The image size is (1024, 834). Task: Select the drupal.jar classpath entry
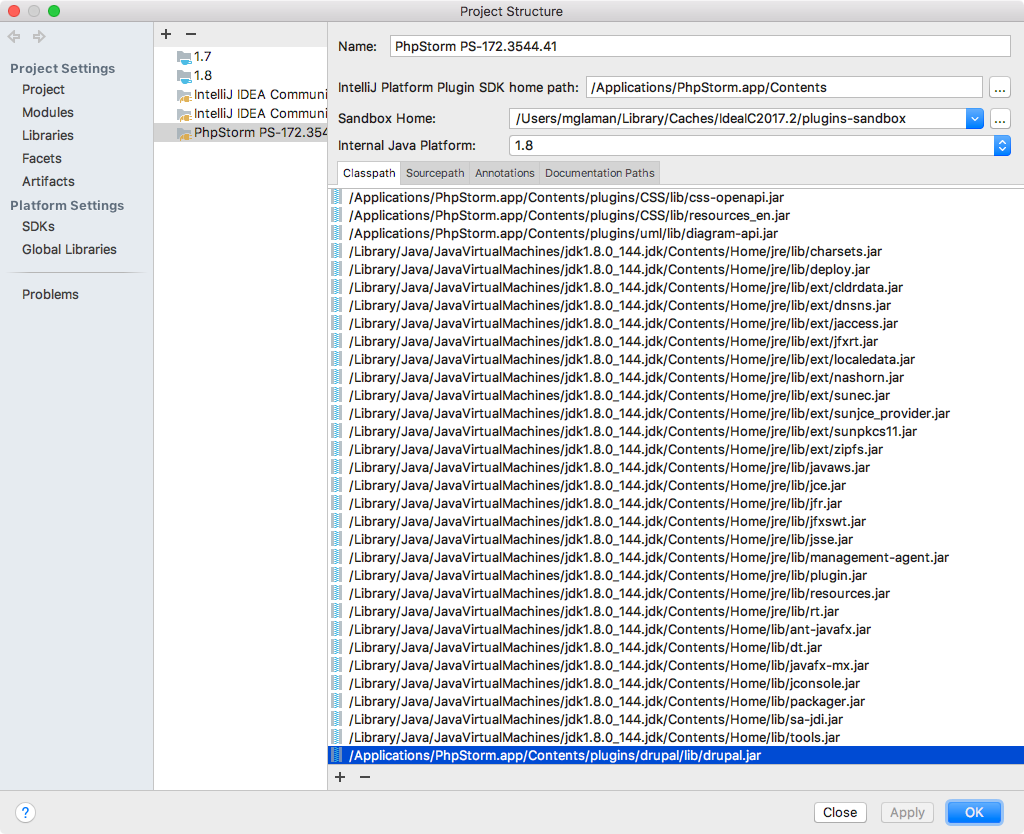click(x=676, y=755)
